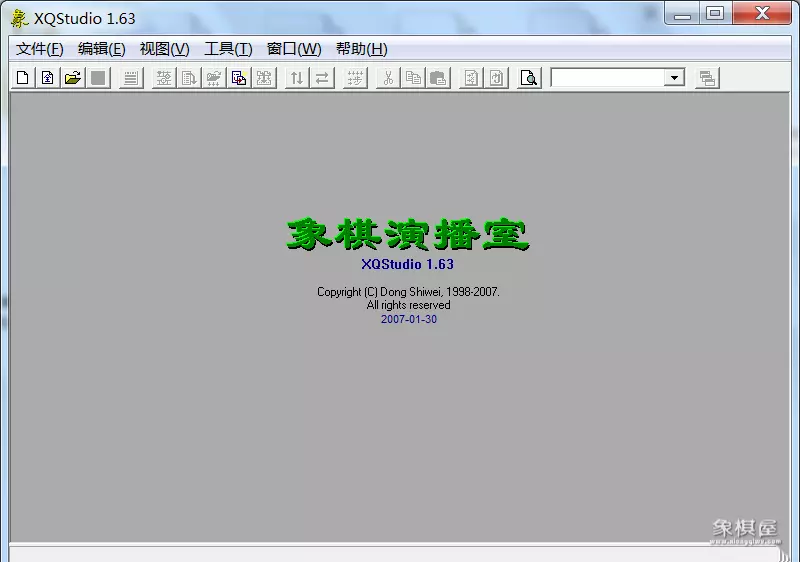Click the scissors cut icon
This screenshot has width=800, height=562.
pyautogui.click(x=388, y=78)
